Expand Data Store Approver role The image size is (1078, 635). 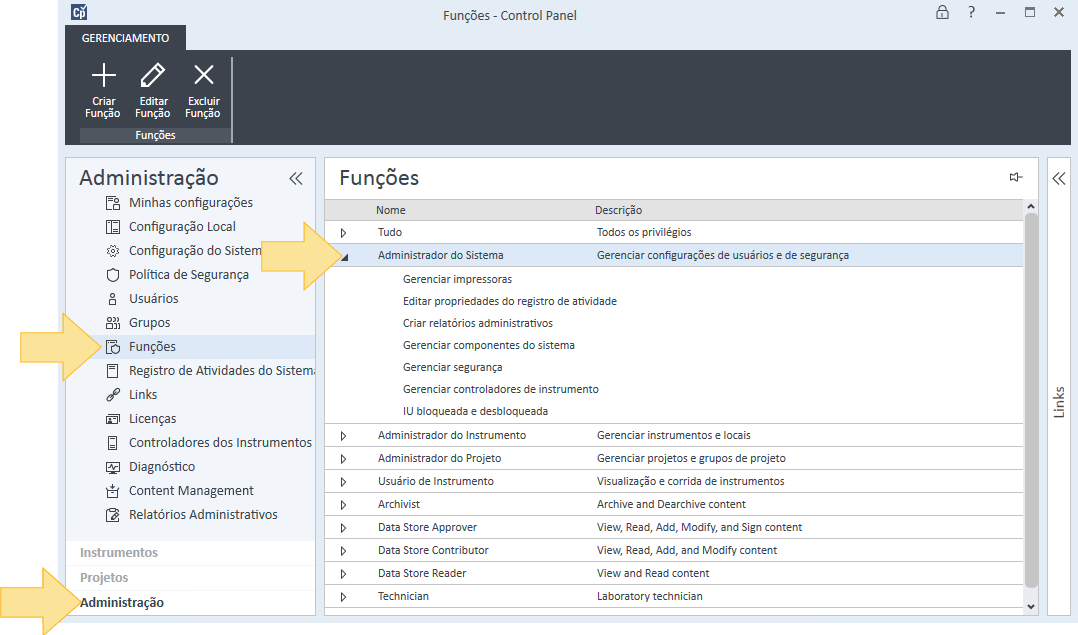point(343,528)
